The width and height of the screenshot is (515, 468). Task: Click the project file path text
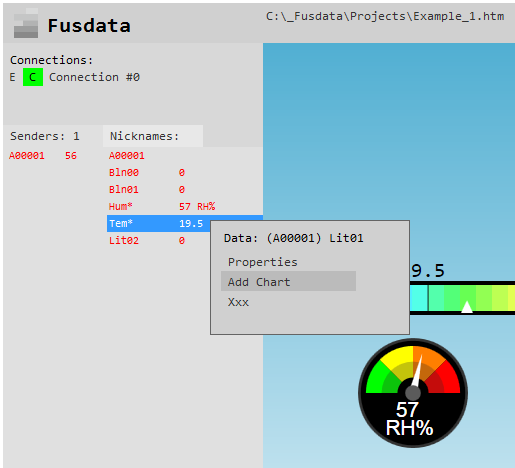pyautogui.click(x=385, y=16)
